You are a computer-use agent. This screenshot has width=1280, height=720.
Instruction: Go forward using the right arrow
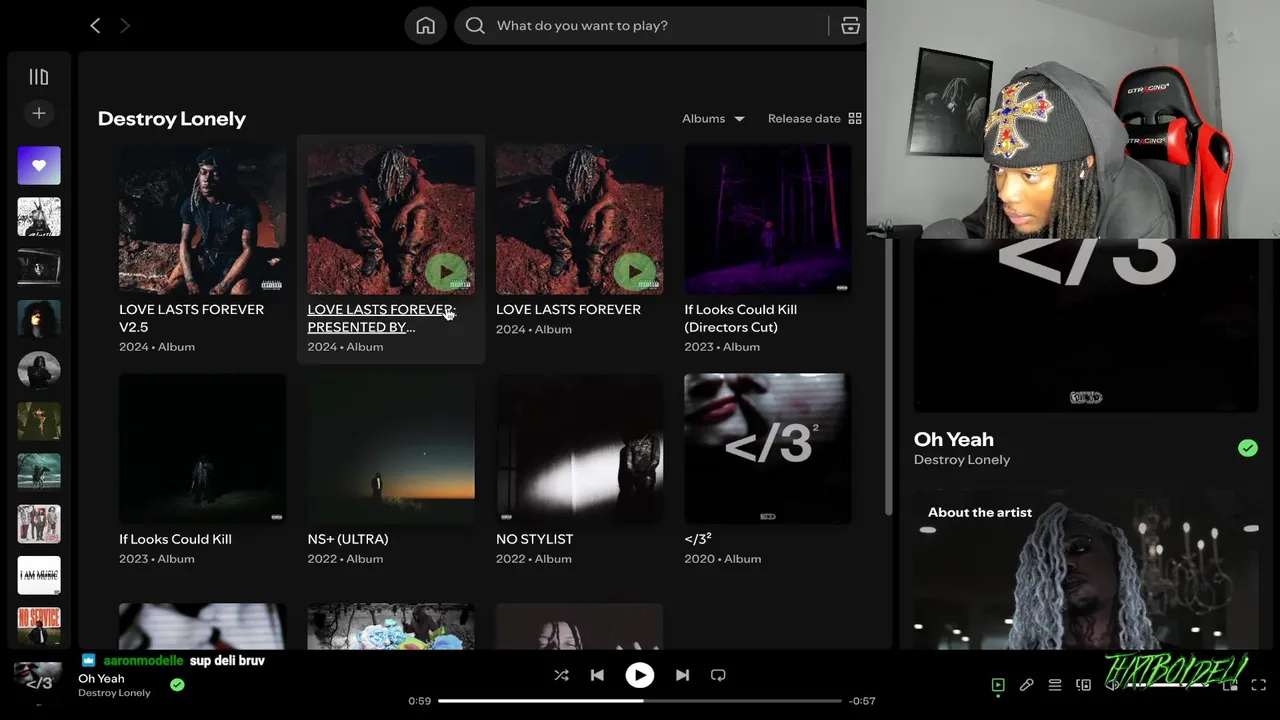tap(125, 26)
